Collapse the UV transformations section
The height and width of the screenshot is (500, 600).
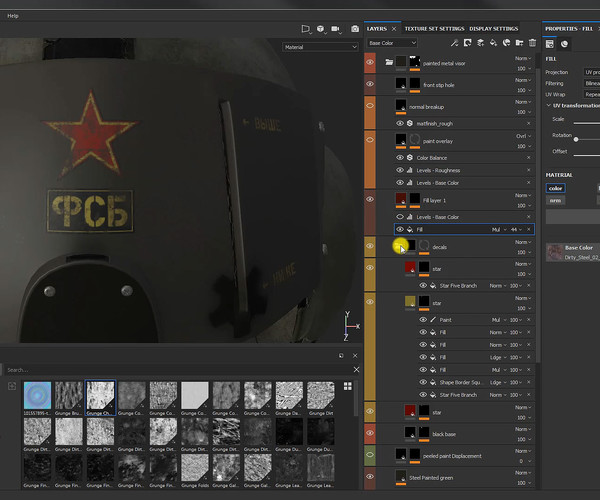548,105
